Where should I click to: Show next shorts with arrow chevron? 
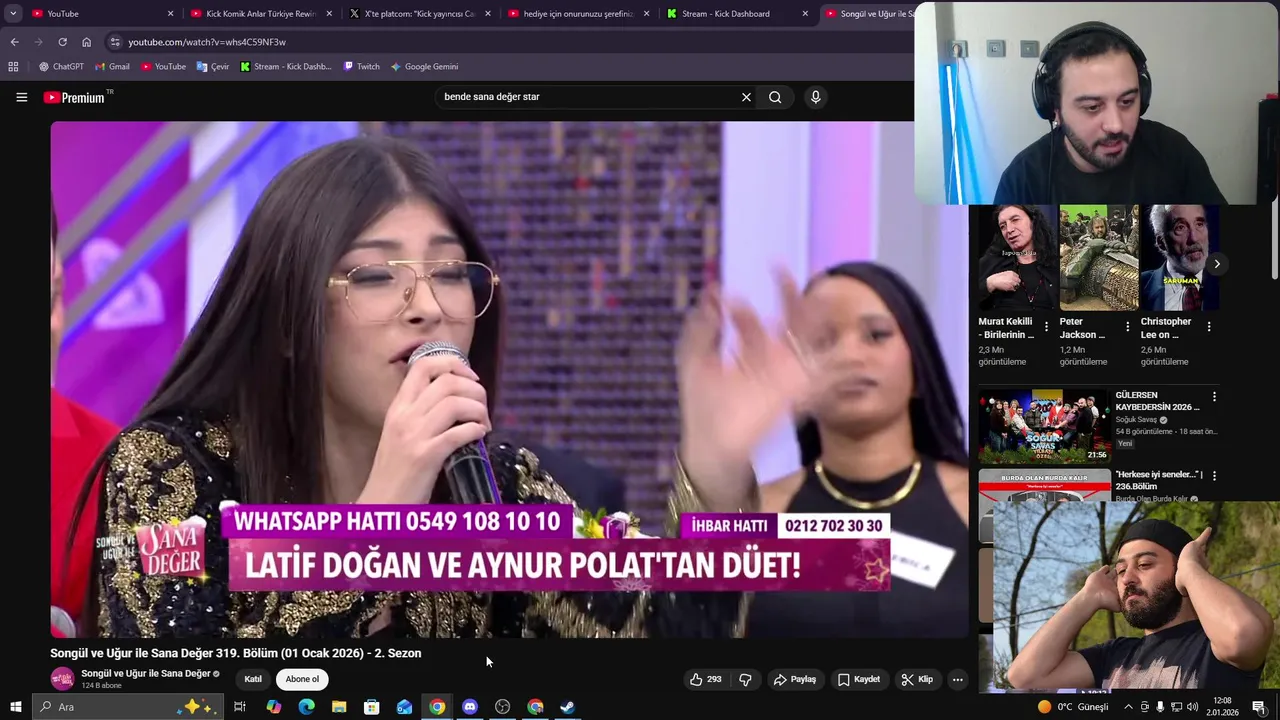(x=1217, y=264)
